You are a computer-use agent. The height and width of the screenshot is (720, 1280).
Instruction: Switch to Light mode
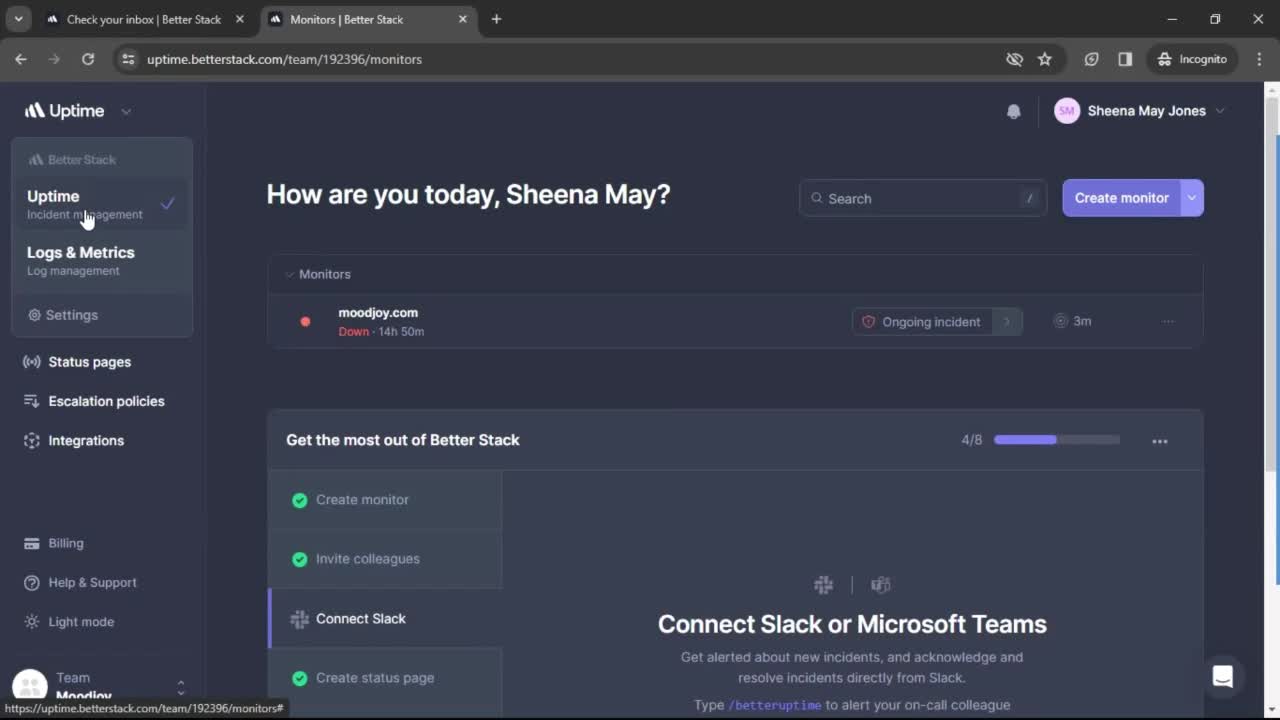(81, 622)
